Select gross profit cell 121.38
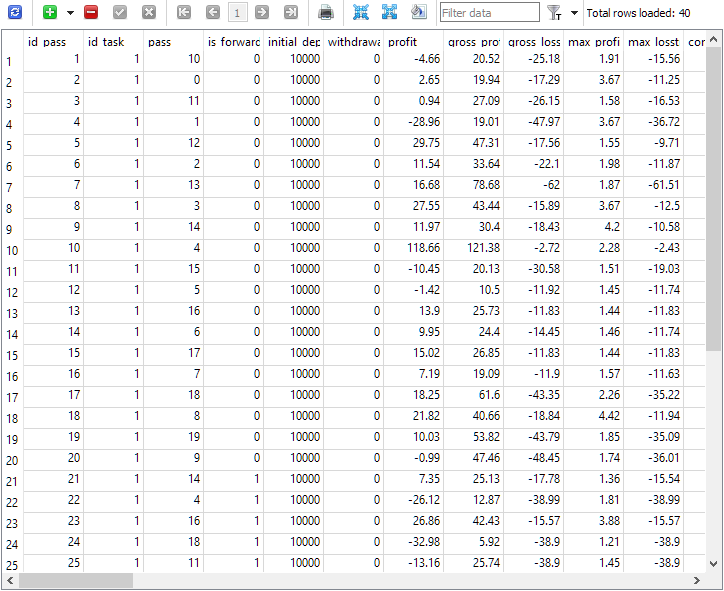Image resolution: width=724 pixels, height=591 pixels. click(473, 248)
